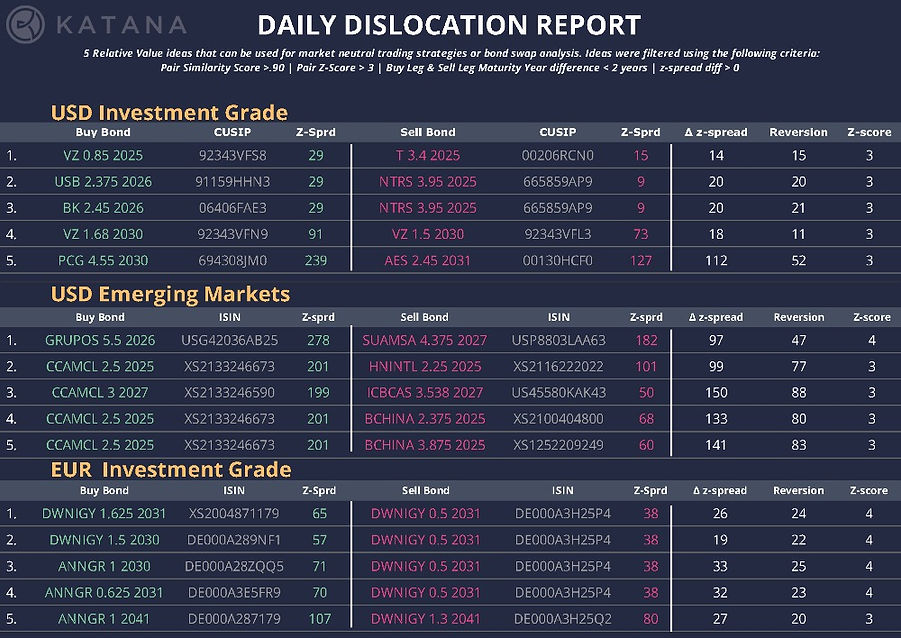Click the 112 delta z-spread value
Screen dimensions: 901x638
716,260
